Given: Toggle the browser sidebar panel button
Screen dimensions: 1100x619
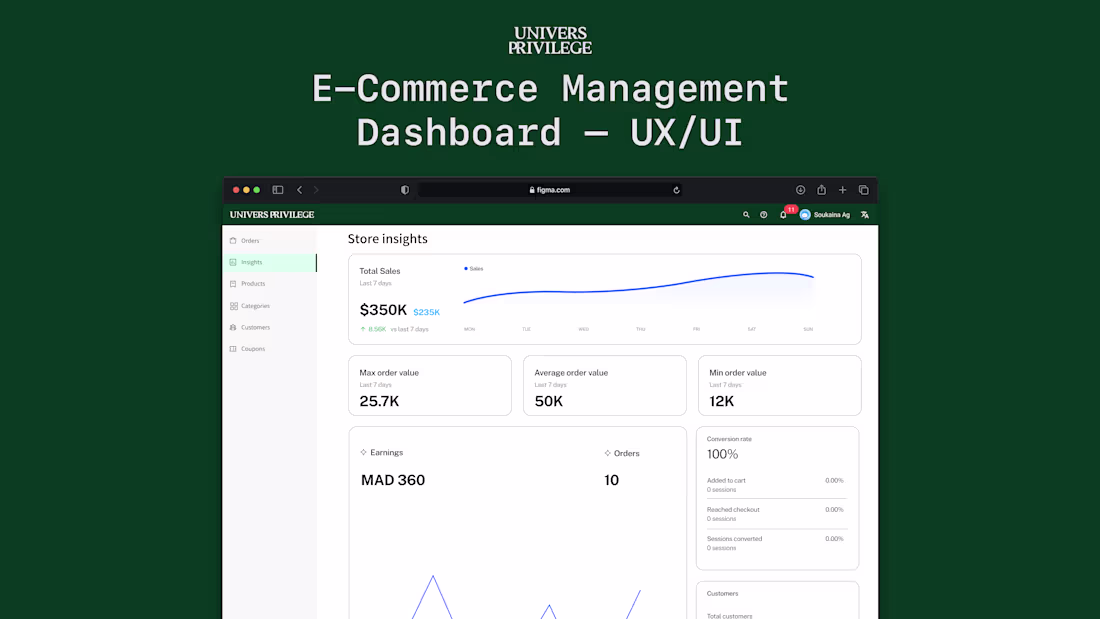Looking at the screenshot, I should pos(277,190).
